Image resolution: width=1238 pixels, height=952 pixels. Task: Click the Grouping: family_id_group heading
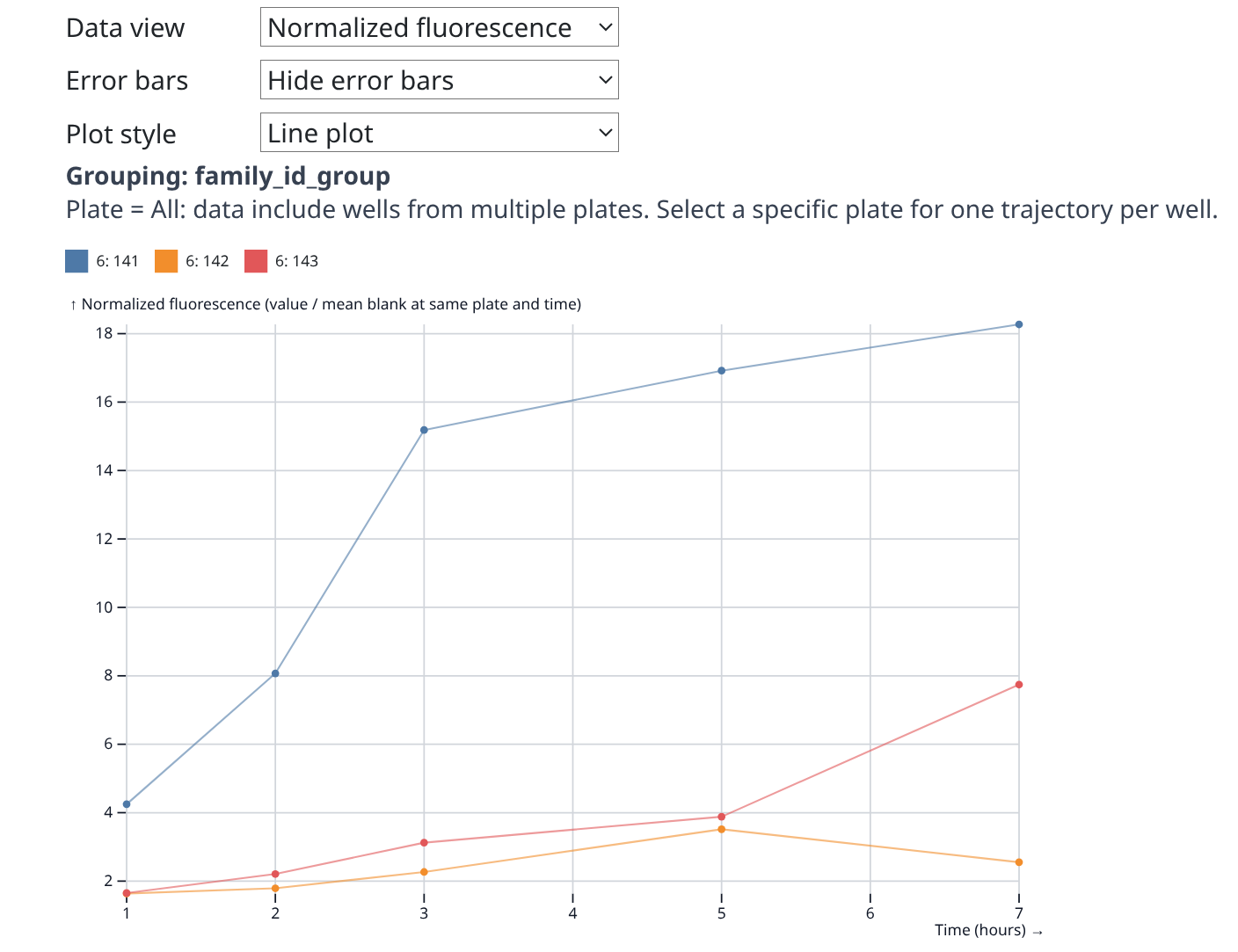click(x=228, y=176)
